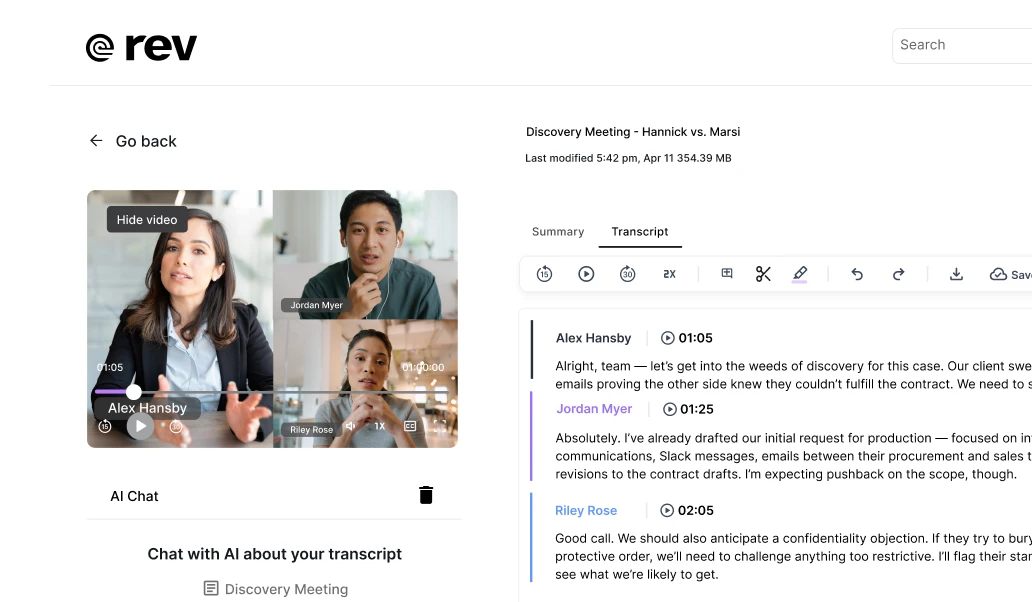Viewport: 1032px width, 602px height.
Task: Expand the video to fullscreen
Action: tap(440, 426)
